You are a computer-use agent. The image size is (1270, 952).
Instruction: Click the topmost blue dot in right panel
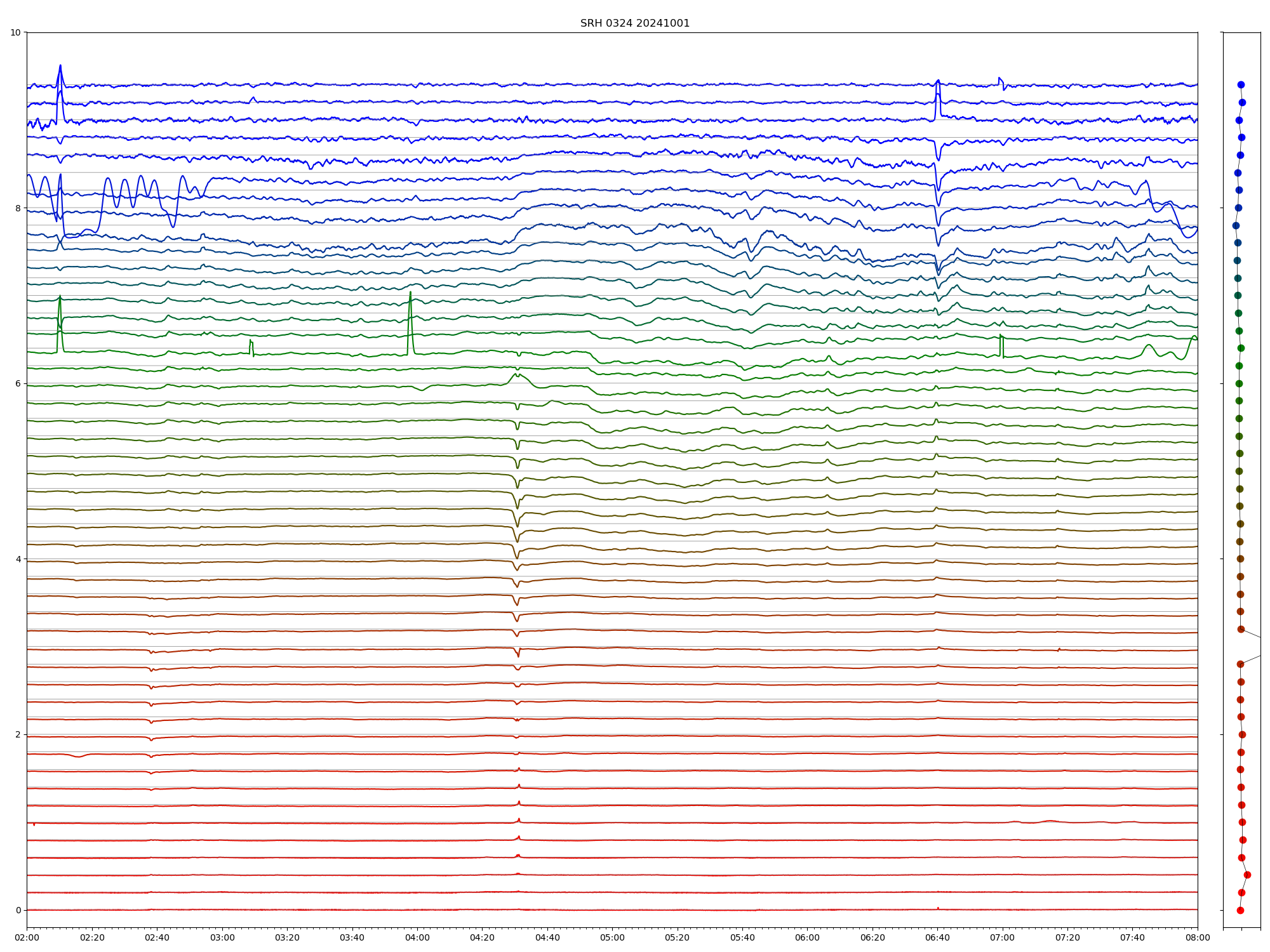(x=1241, y=84)
